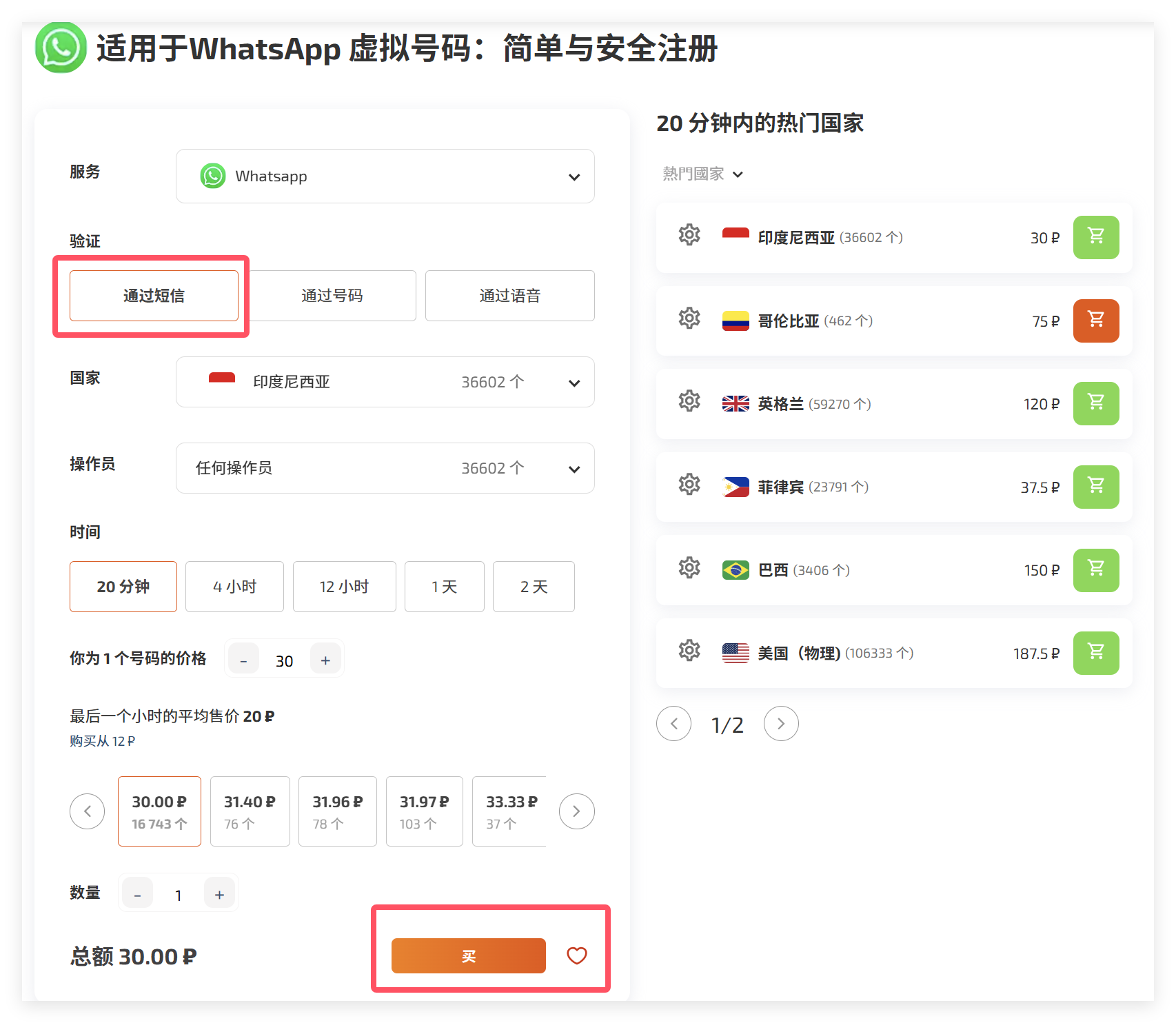Image resolution: width=1176 pixels, height=1023 pixels.
Task: Open settings gear for Indonesia row
Action: [x=689, y=235]
